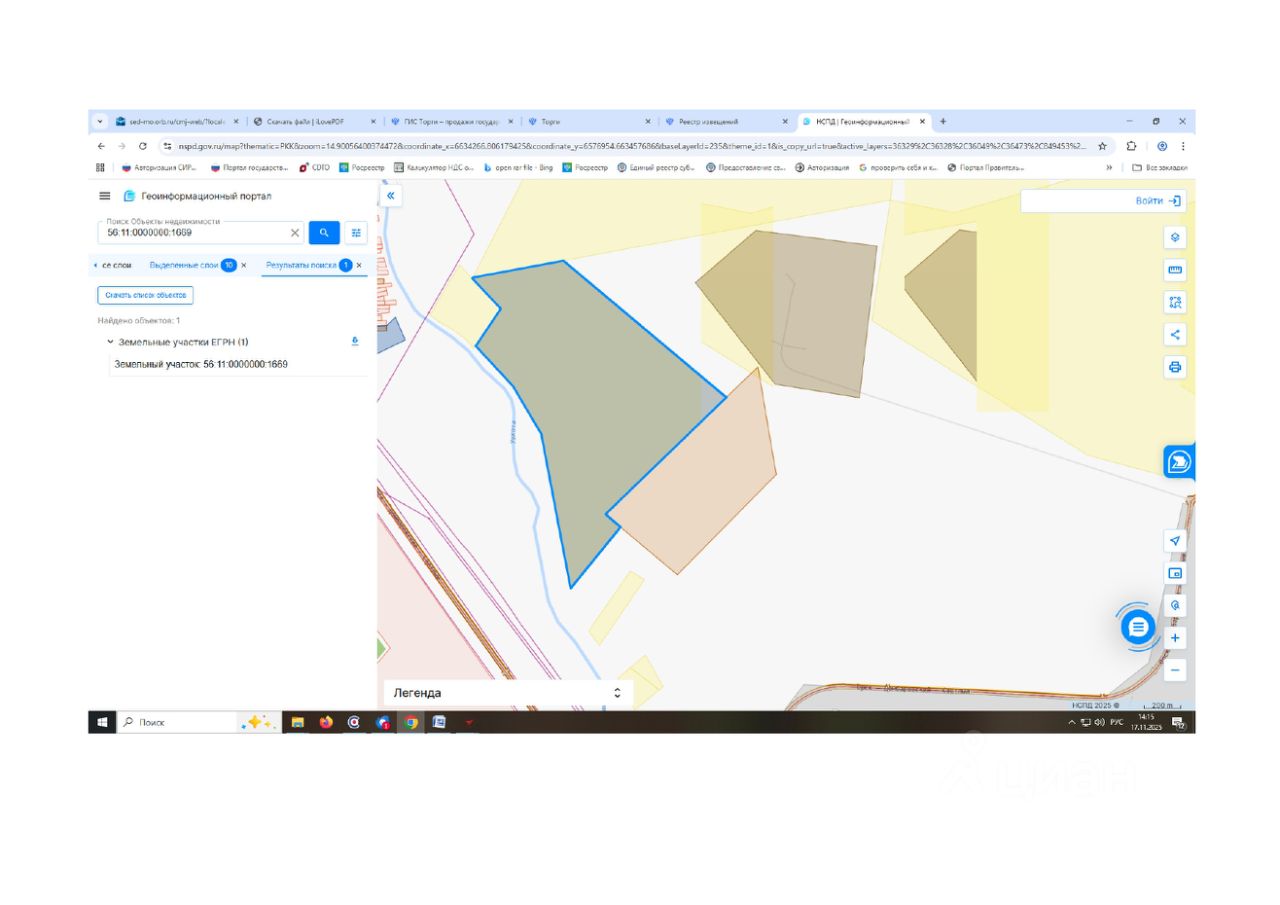1280x905 pixels.
Task: Open the map layers tool
Action: (x=1175, y=238)
